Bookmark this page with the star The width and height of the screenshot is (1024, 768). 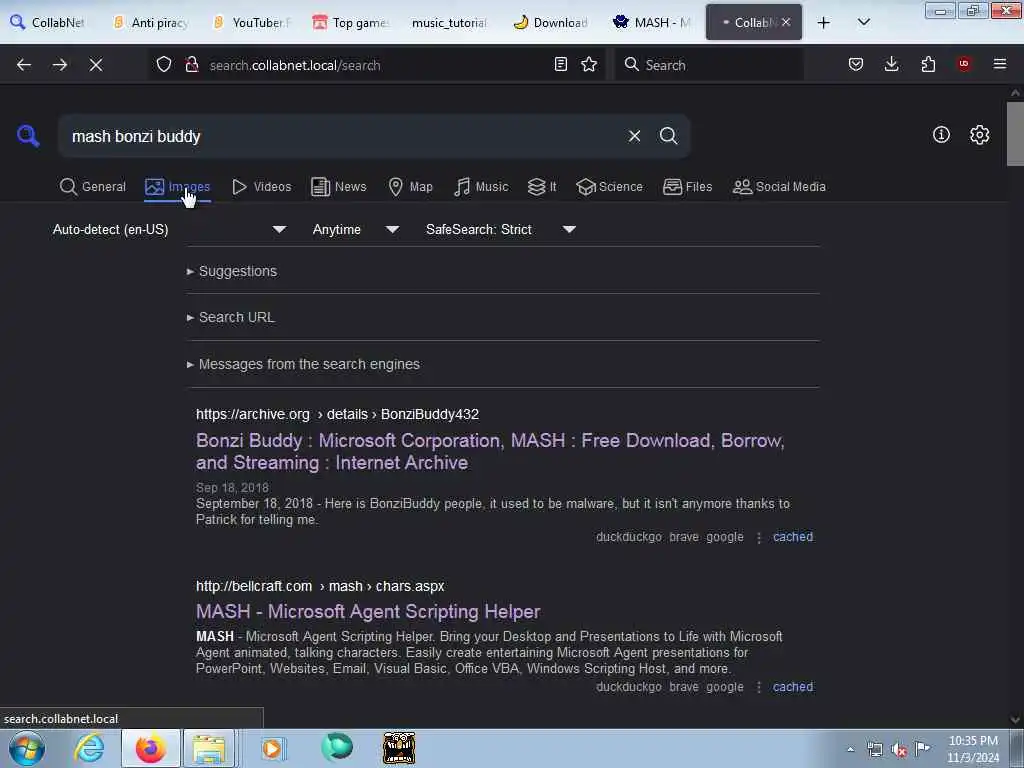(589, 64)
